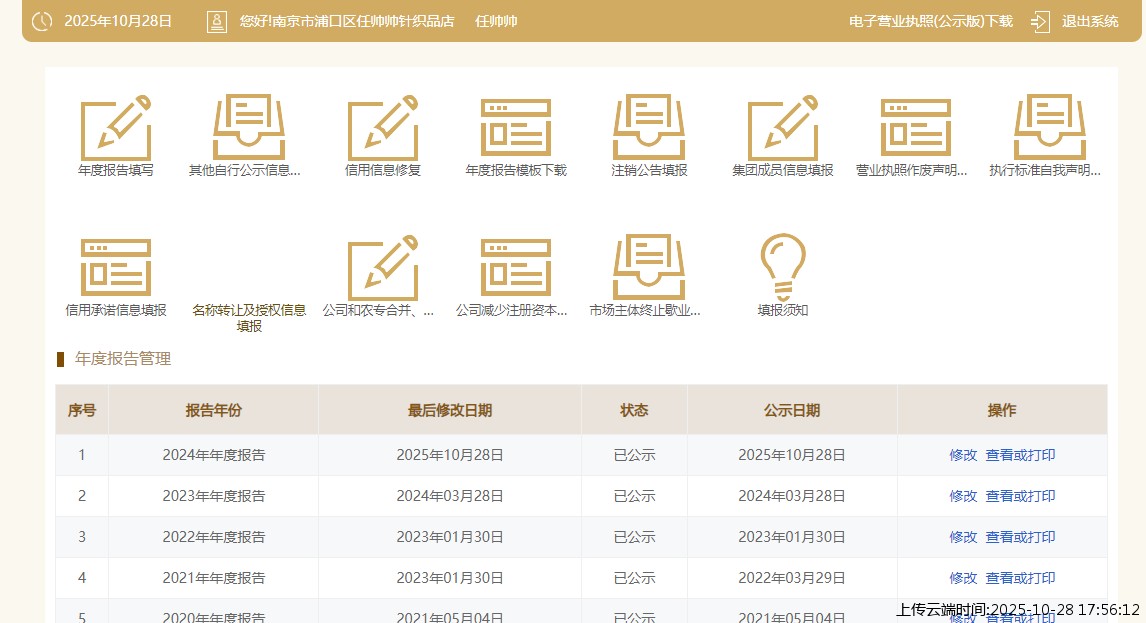
Task: Click 营业执照作废声明 icon
Action: point(915,128)
